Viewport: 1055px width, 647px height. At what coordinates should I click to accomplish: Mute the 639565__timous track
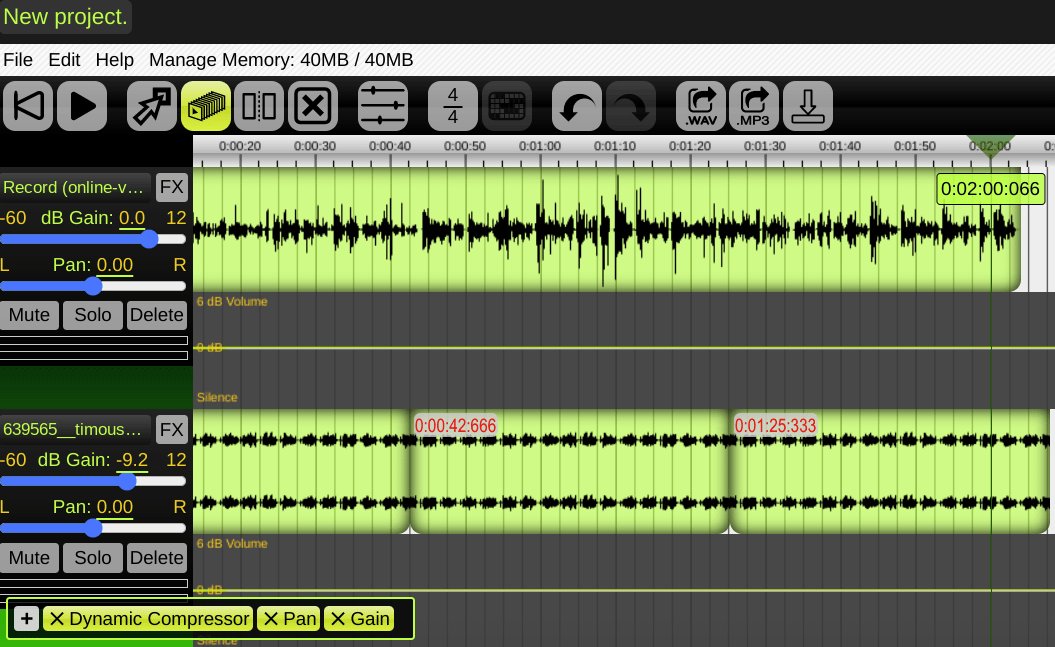[29, 558]
